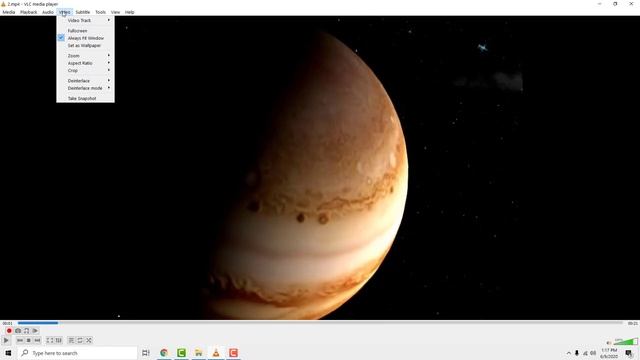The width and height of the screenshot is (640, 360).
Task: Open the green C app on taskbar
Action: (182, 353)
